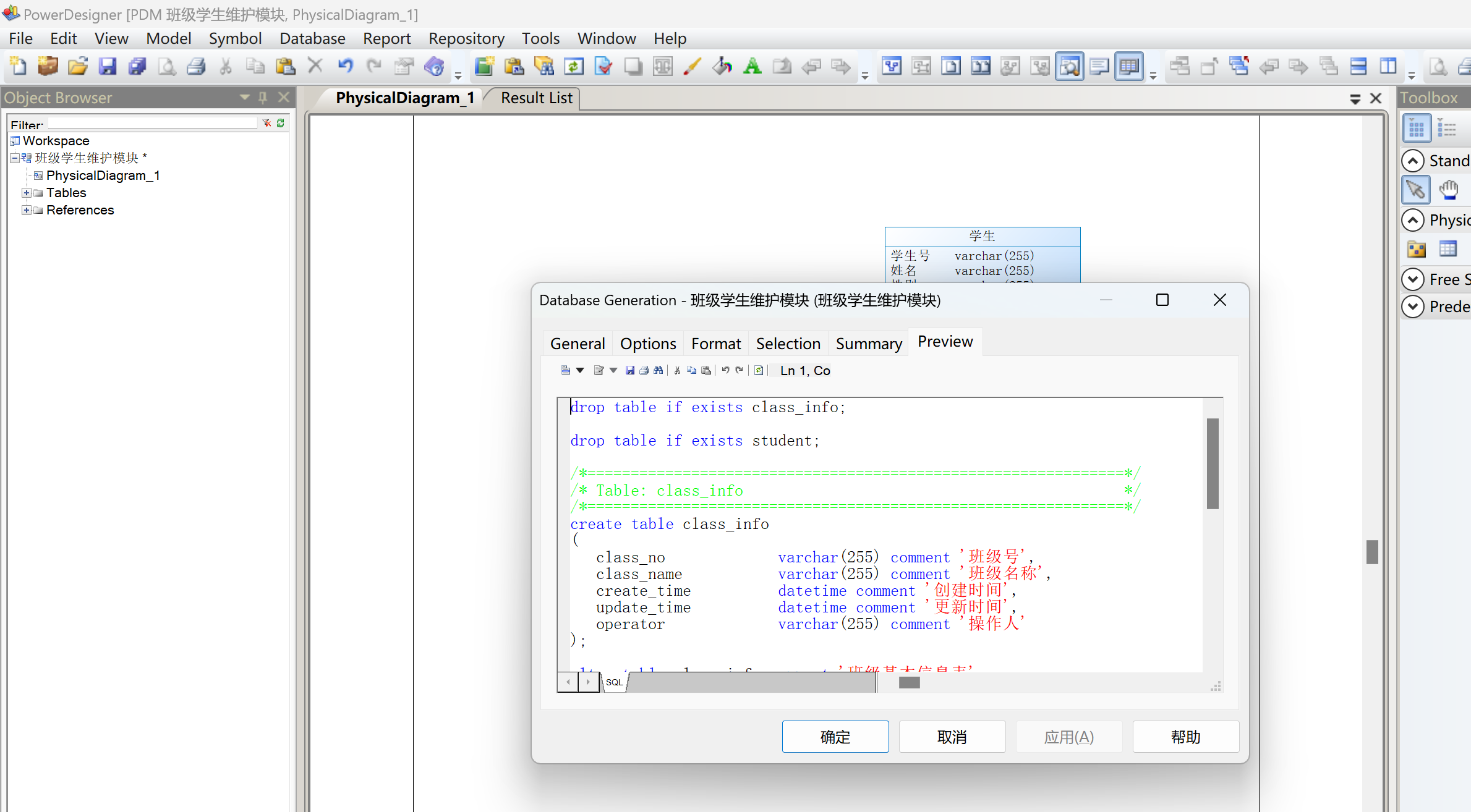Viewport: 1471px width, 812px height.
Task: Toggle the Toolbox large icon view mode
Action: coord(1416,129)
